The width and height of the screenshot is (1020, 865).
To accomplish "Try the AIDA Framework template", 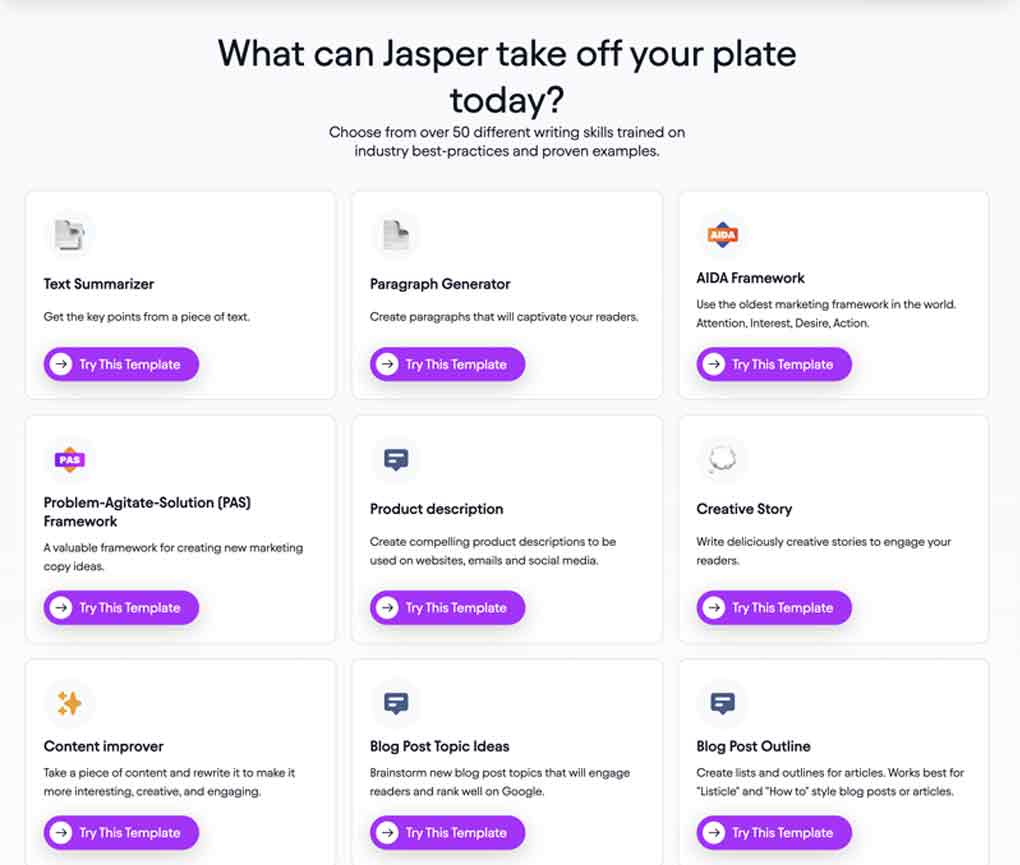I will pyautogui.click(x=774, y=364).
